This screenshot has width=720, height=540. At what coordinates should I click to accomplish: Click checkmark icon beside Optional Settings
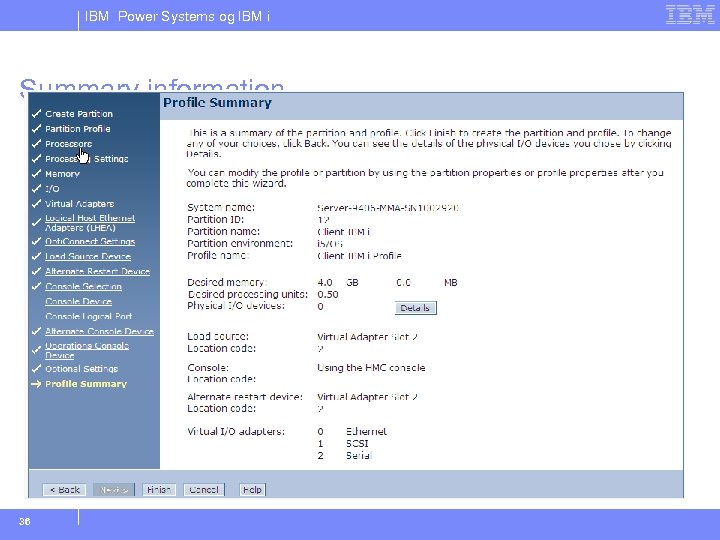(36, 368)
